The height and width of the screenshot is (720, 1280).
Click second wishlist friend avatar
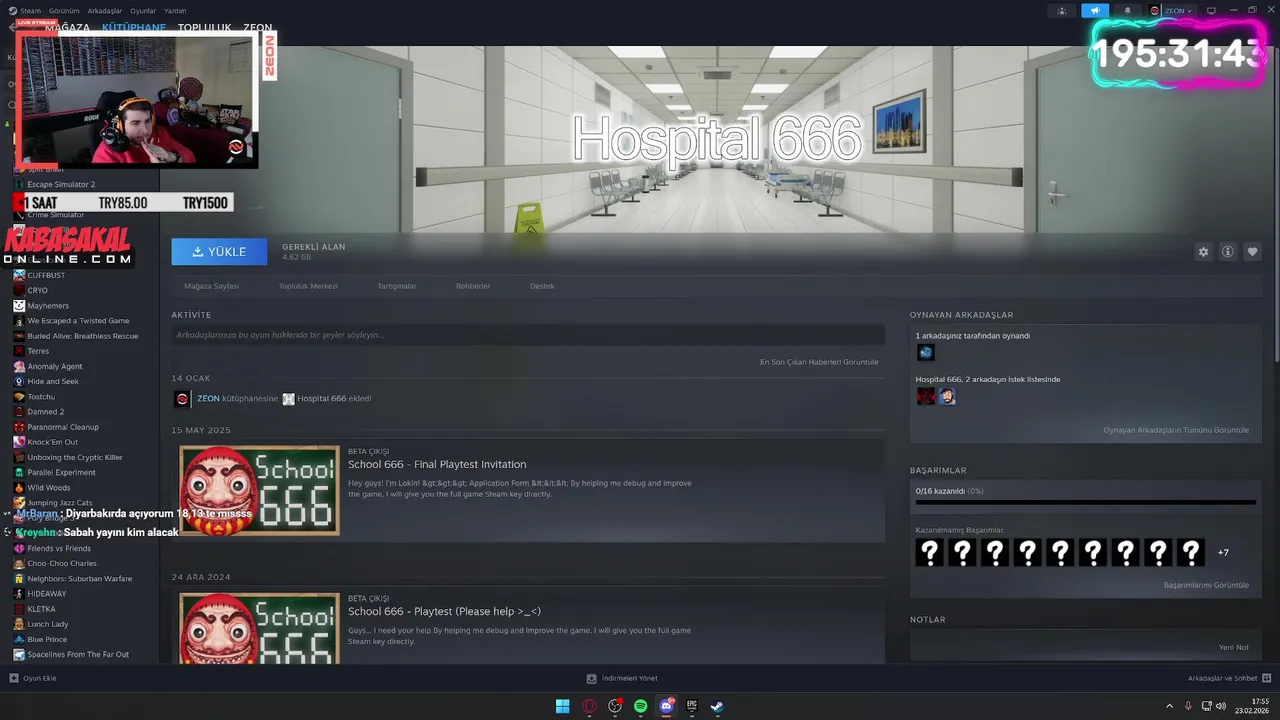point(947,396)
